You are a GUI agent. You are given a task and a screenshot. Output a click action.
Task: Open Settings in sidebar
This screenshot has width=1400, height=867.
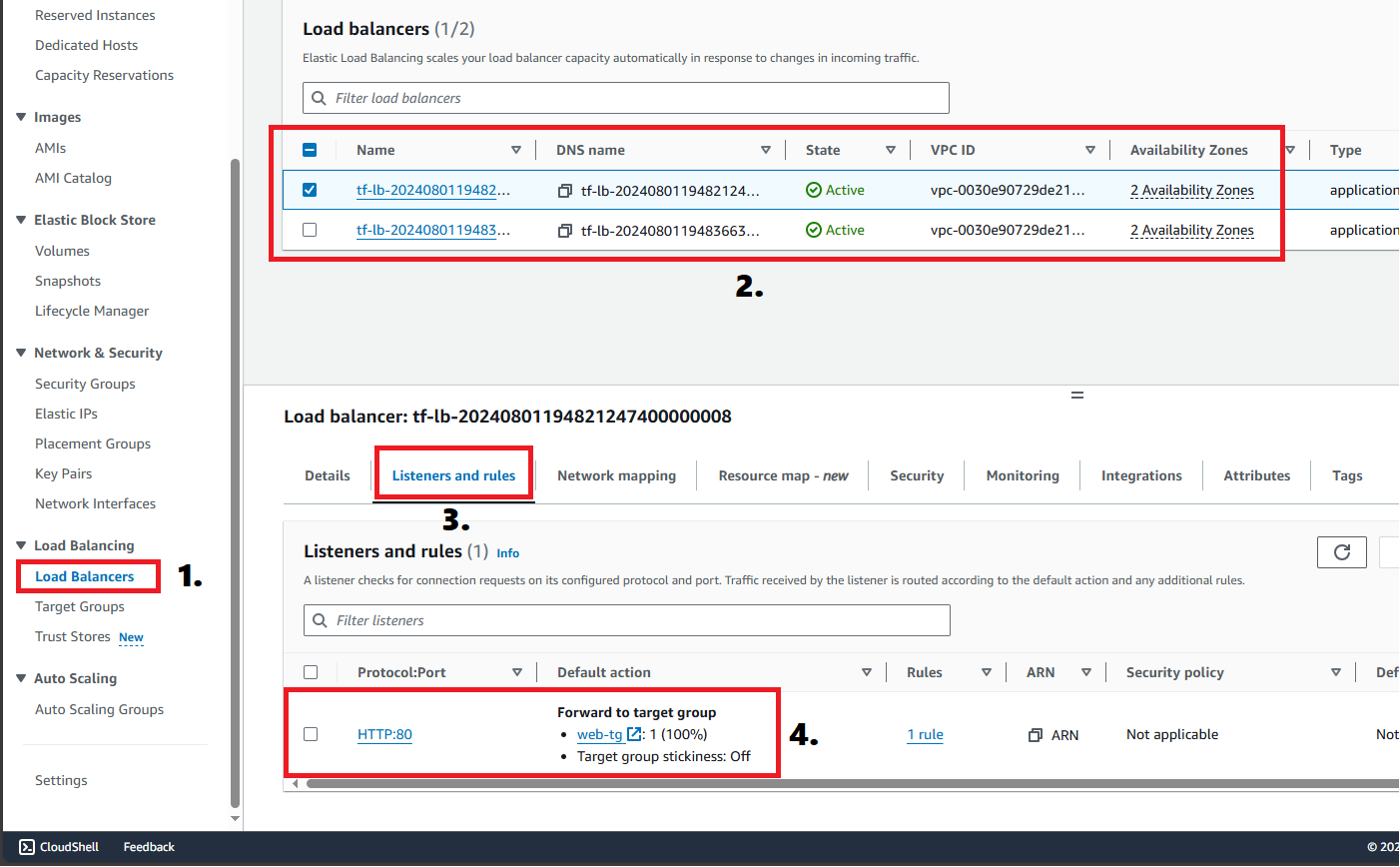tap(61, 780)
